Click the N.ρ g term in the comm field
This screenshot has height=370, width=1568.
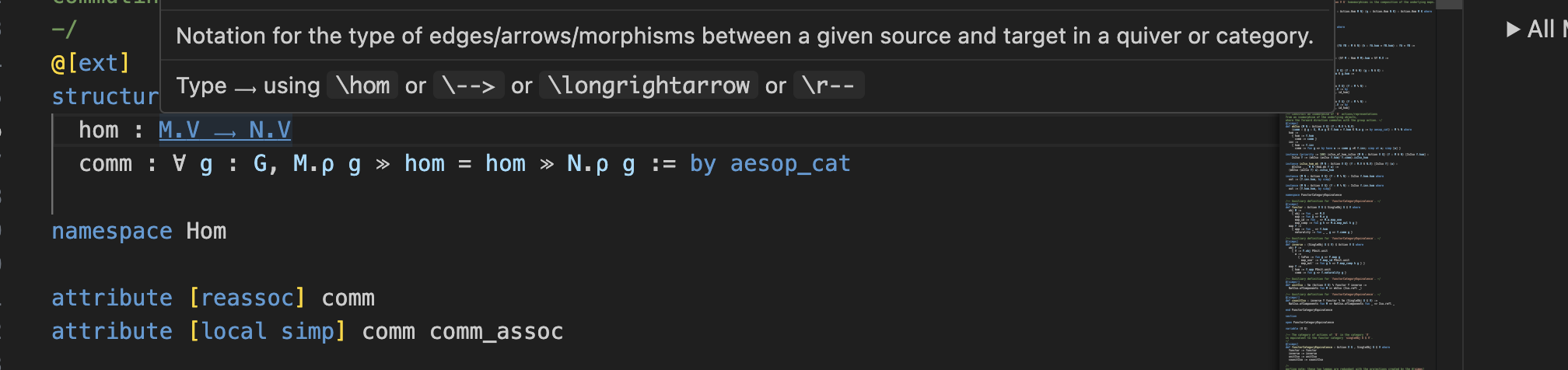600,164
